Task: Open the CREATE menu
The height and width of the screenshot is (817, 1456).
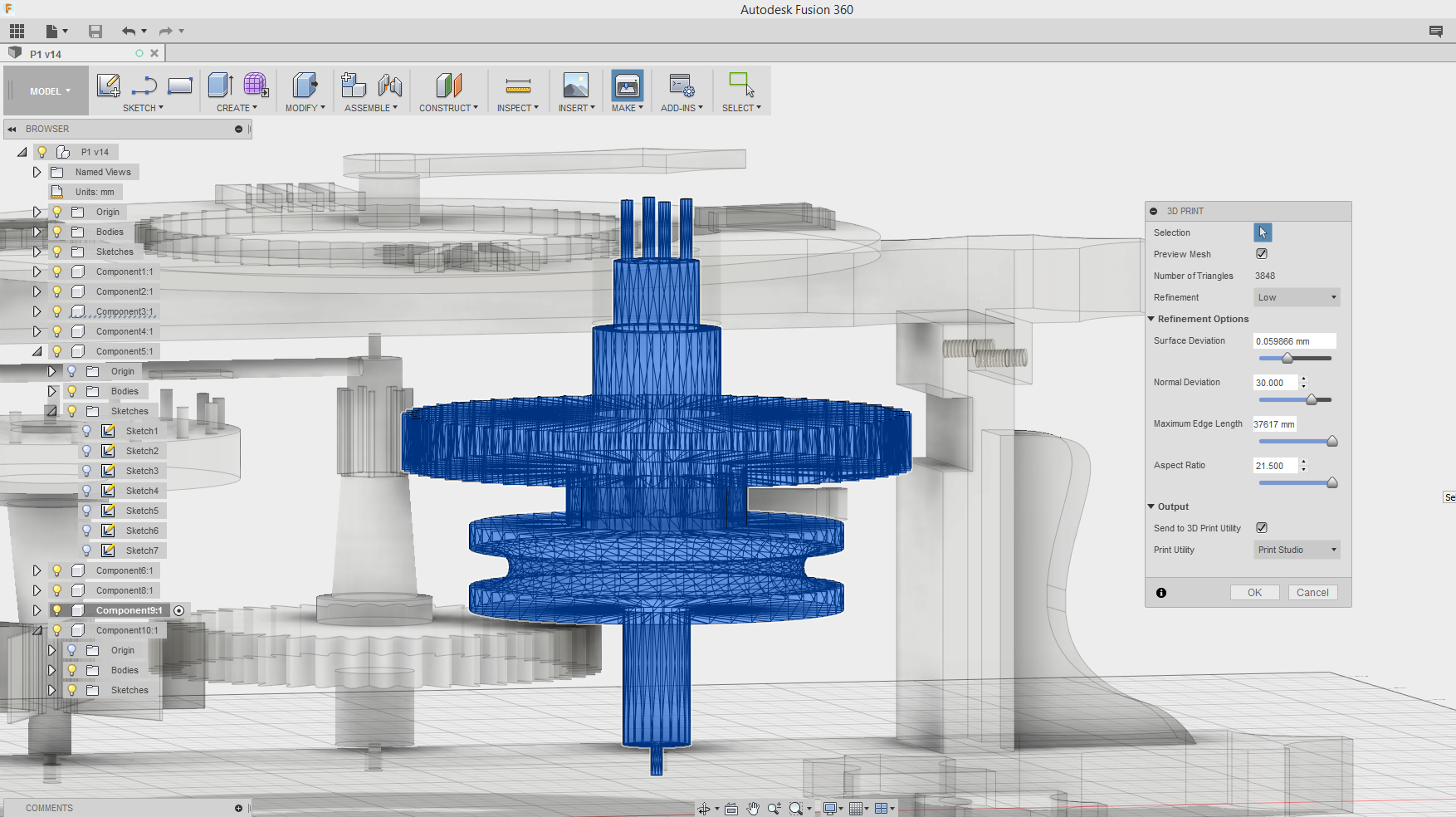Action: pyautogui.click(x=237, y=108)
